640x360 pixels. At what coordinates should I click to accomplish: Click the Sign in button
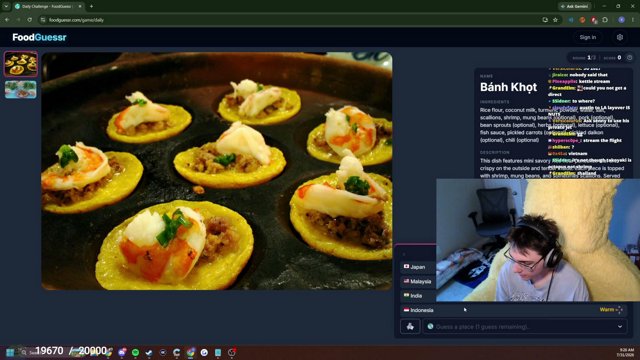pos(587,37)
